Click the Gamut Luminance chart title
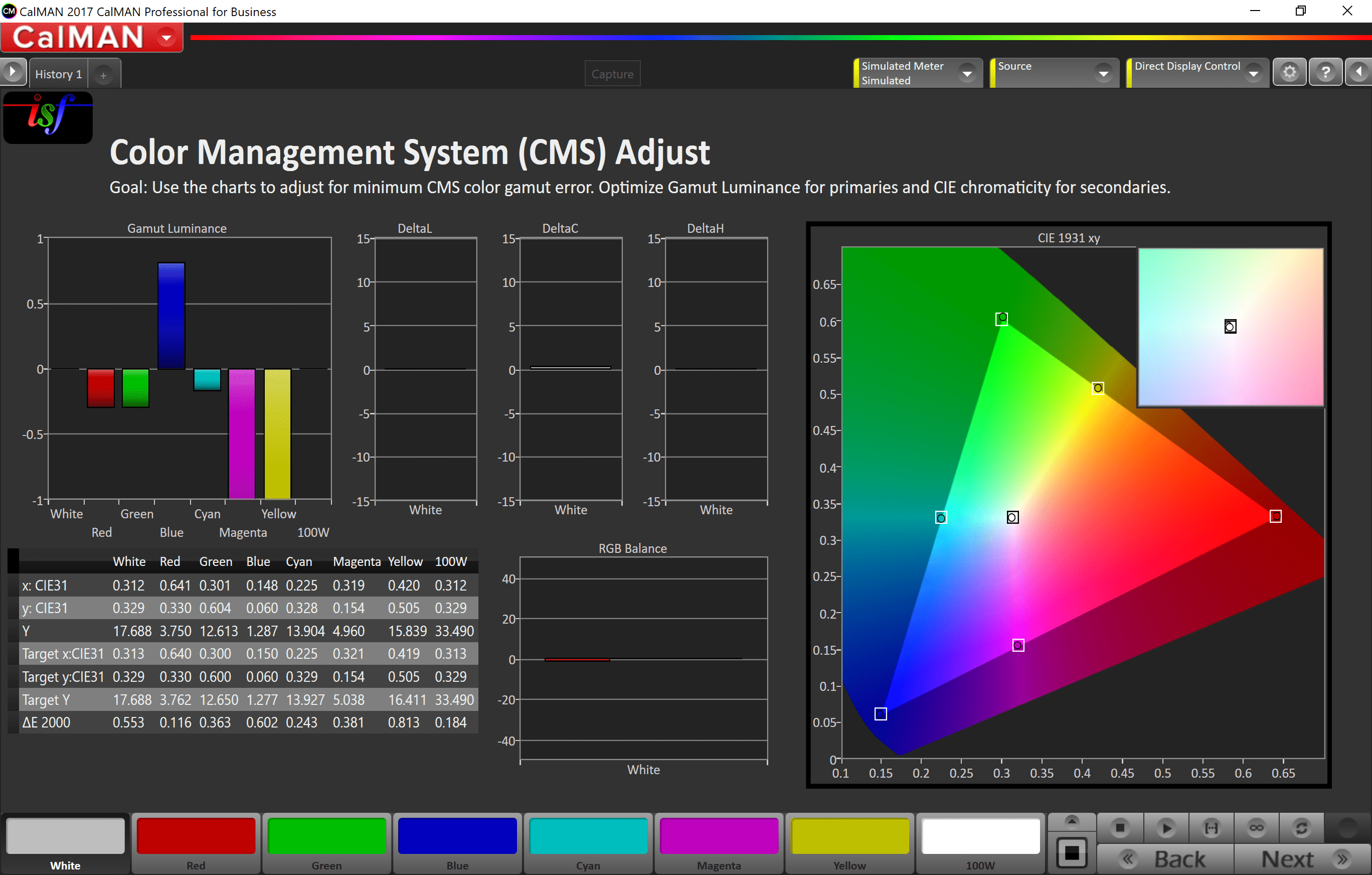 (x=177, y=228)
